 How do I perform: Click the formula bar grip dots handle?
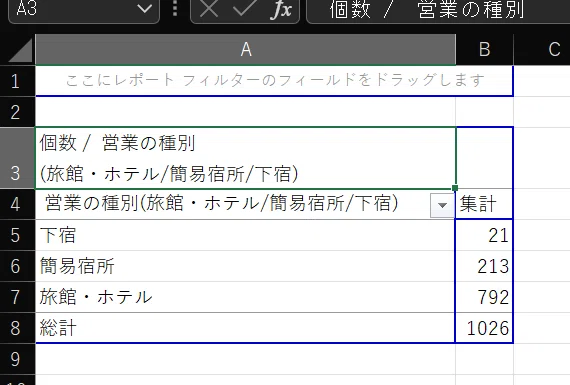(x=175, y=9)
